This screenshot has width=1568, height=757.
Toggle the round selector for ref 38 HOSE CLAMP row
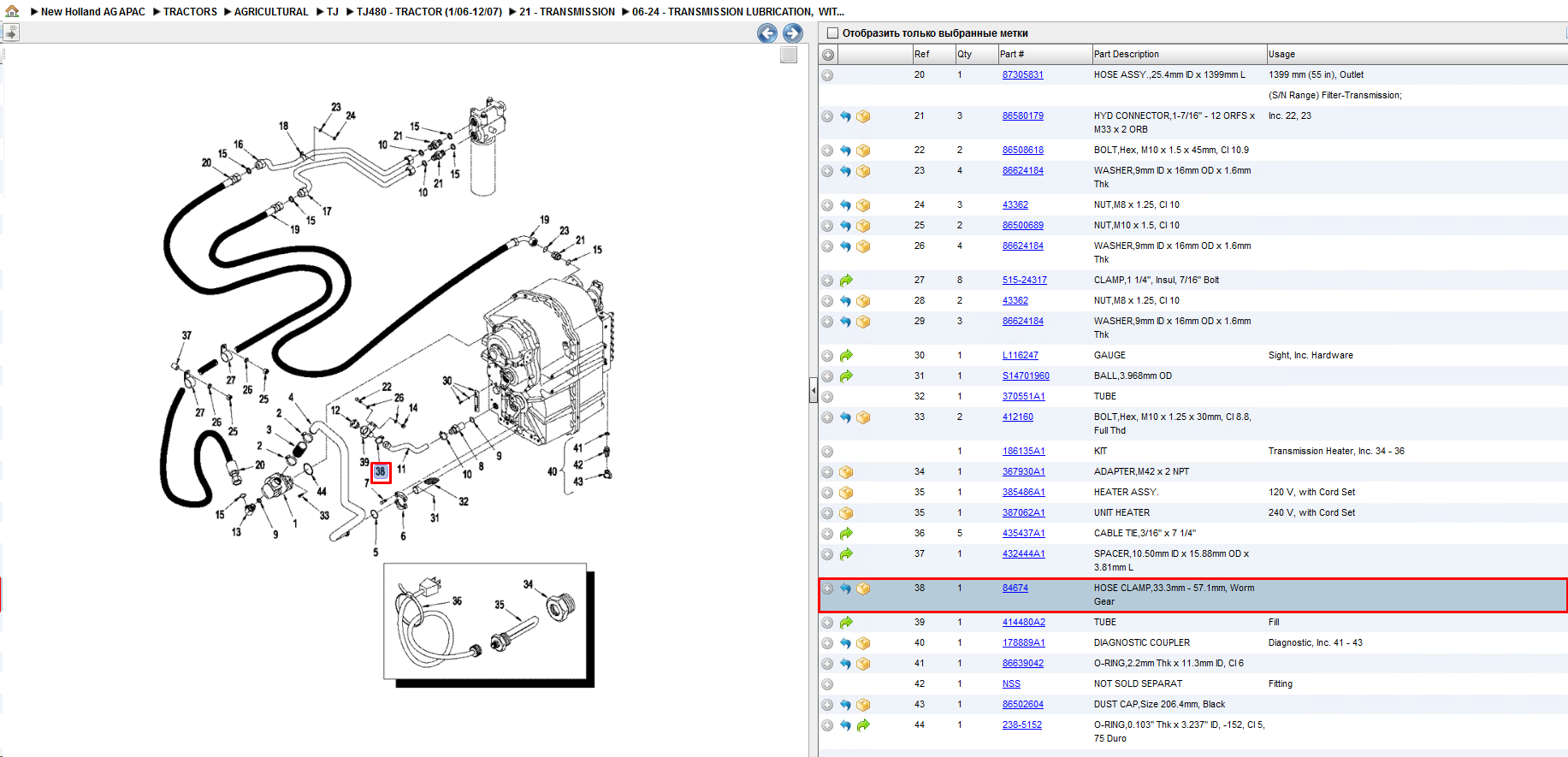click(x=827, y=588)
